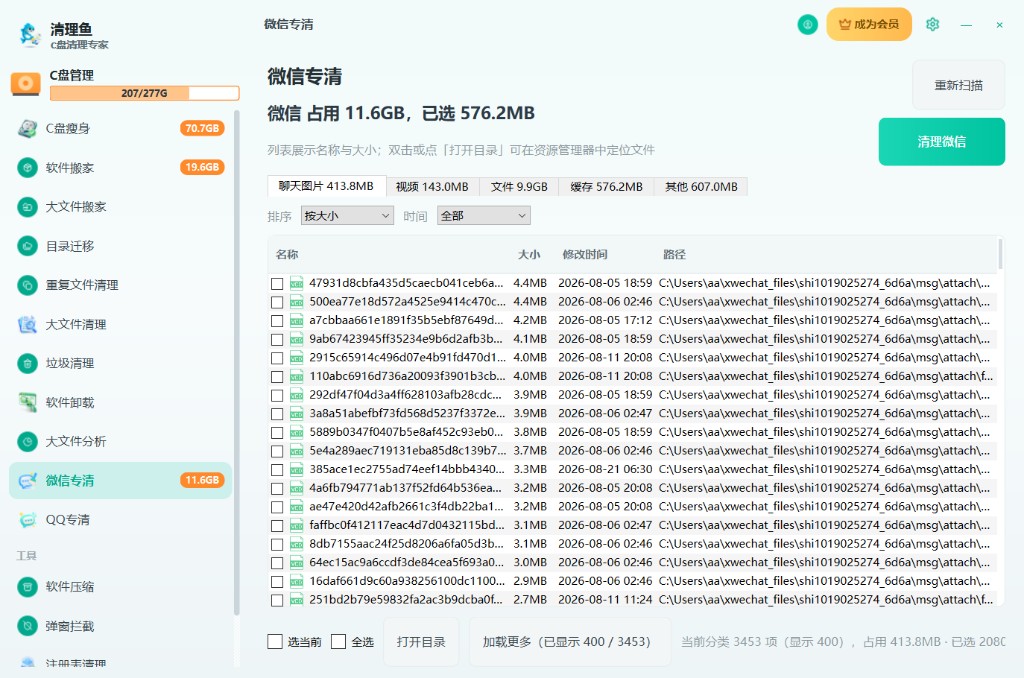This screenshot has width=1024, height=678.
Task: Click file icon of 110abc6916d736a20093f3901b3cb row
Action: point(296,376)
